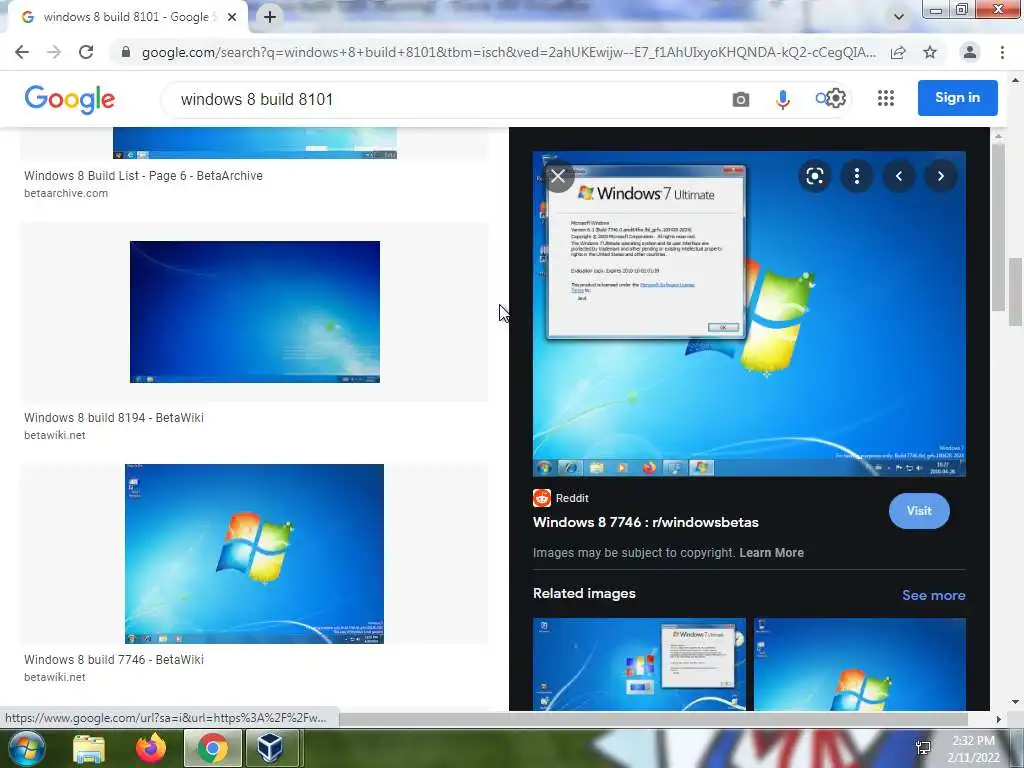
Task: Click the page vertical scrollbar thumb
Action: point(1015,292)
